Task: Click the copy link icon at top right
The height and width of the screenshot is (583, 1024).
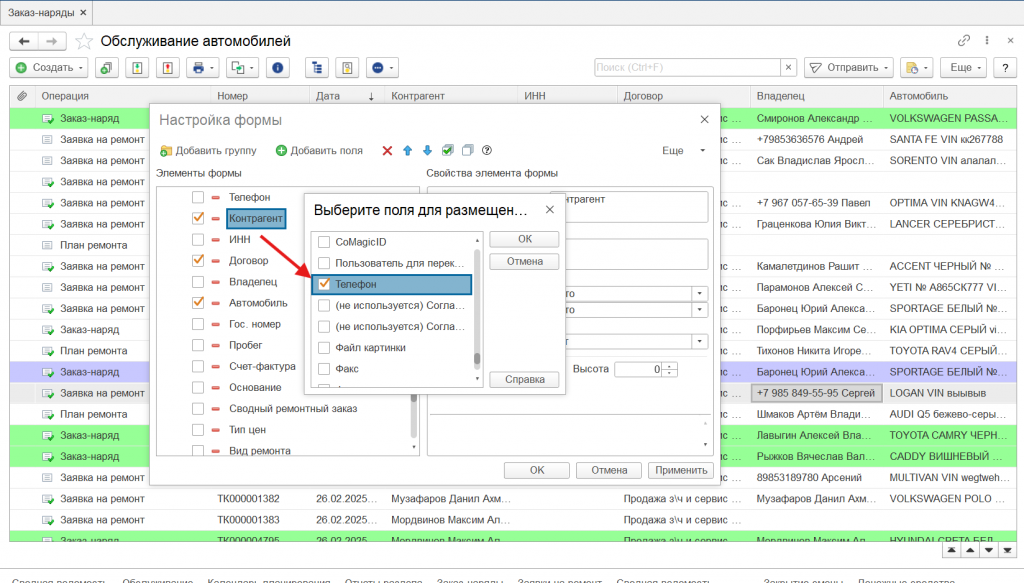Action: coord(964,41)
